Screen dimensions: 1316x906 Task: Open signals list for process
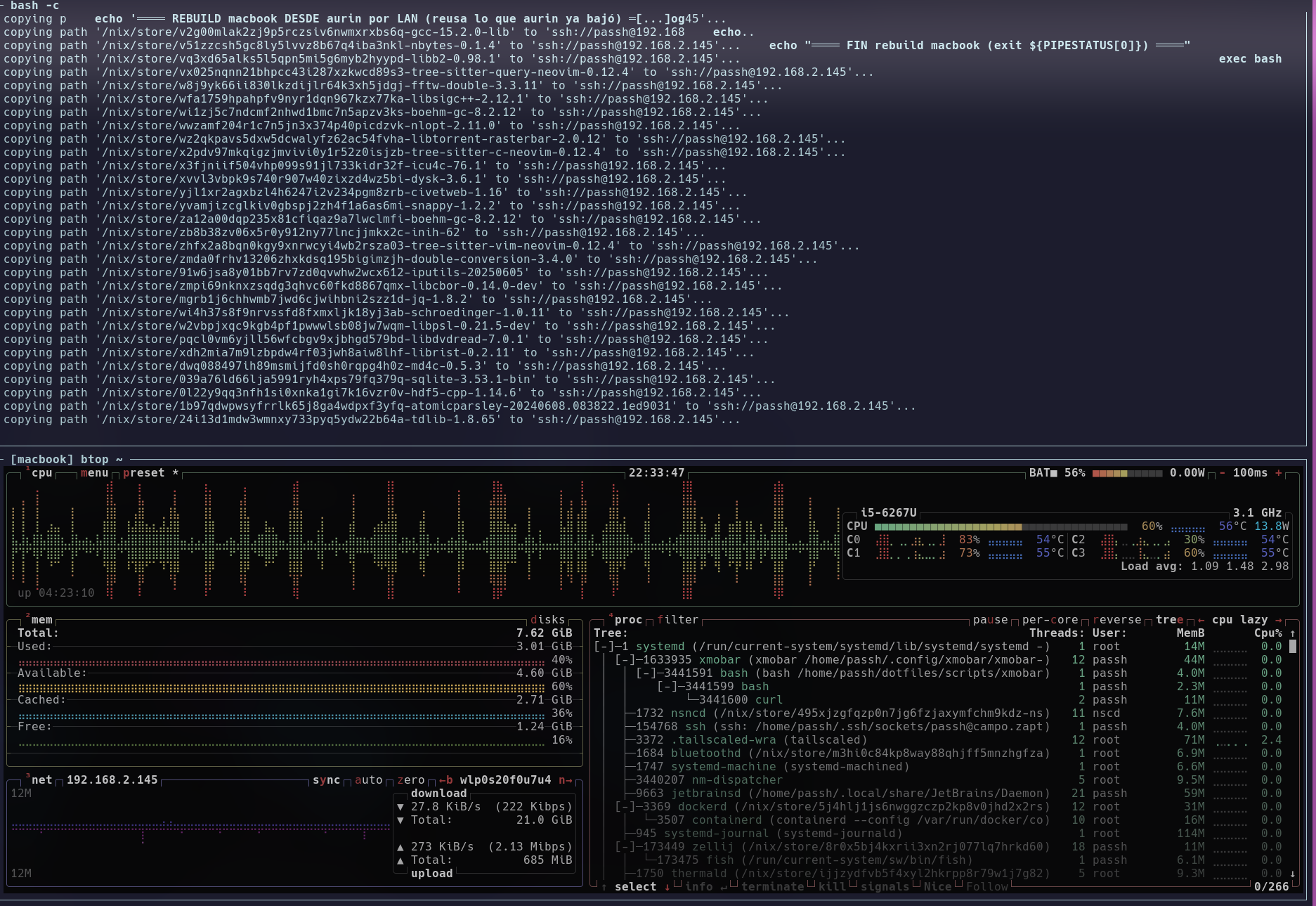[885, 887]
